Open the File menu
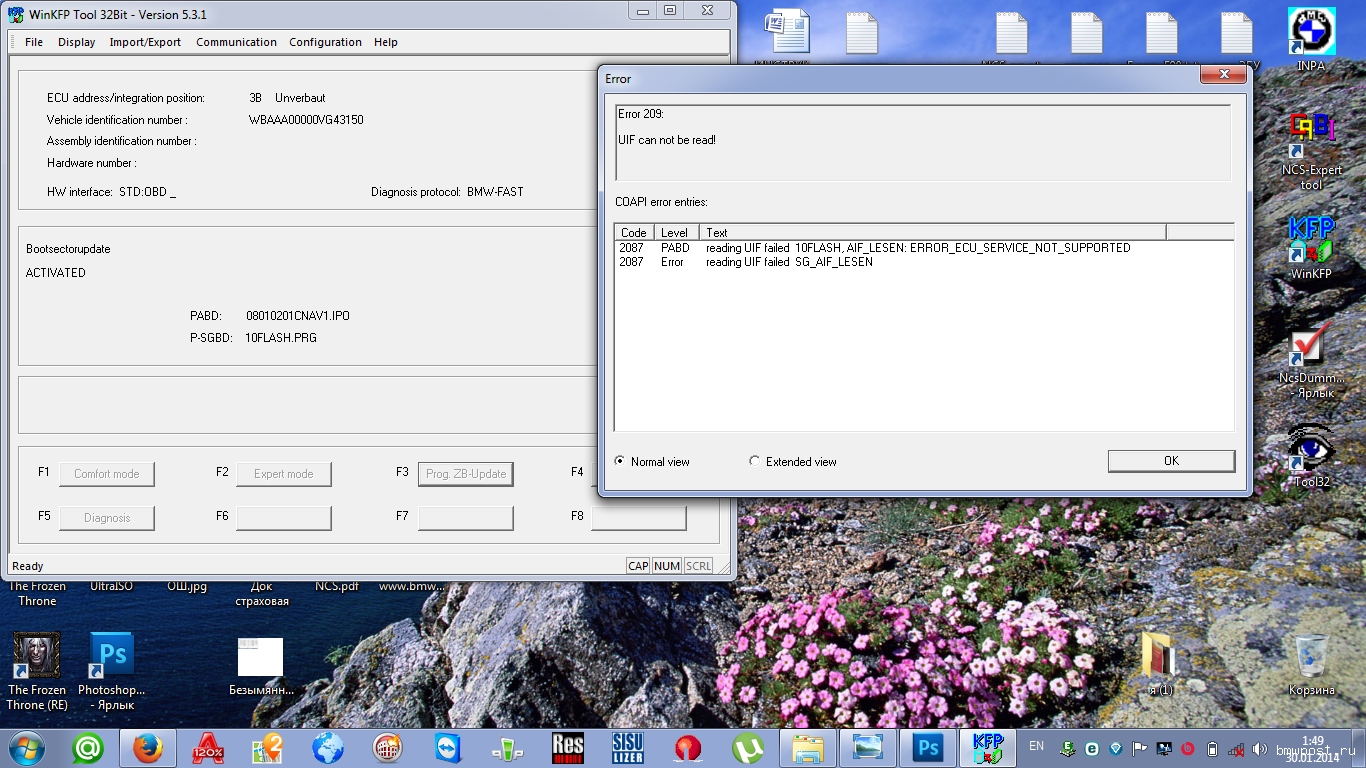The height and width of the screenshot is (768, 1366). click(34, 42)
